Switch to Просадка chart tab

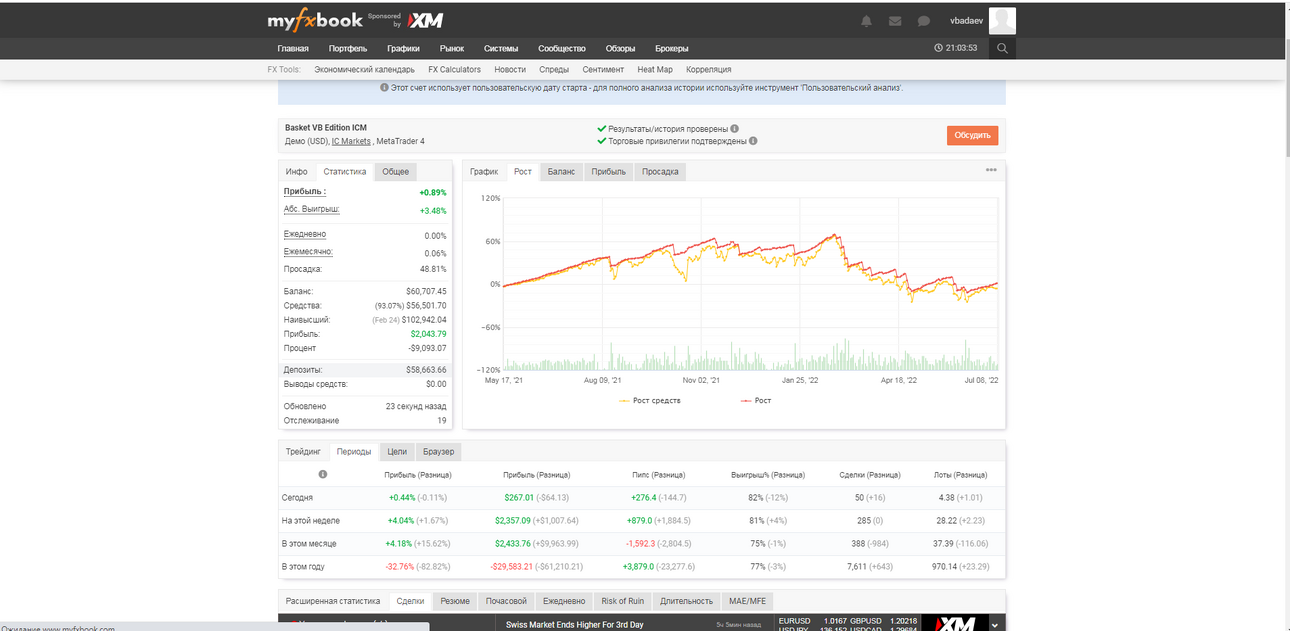point(660,172)
